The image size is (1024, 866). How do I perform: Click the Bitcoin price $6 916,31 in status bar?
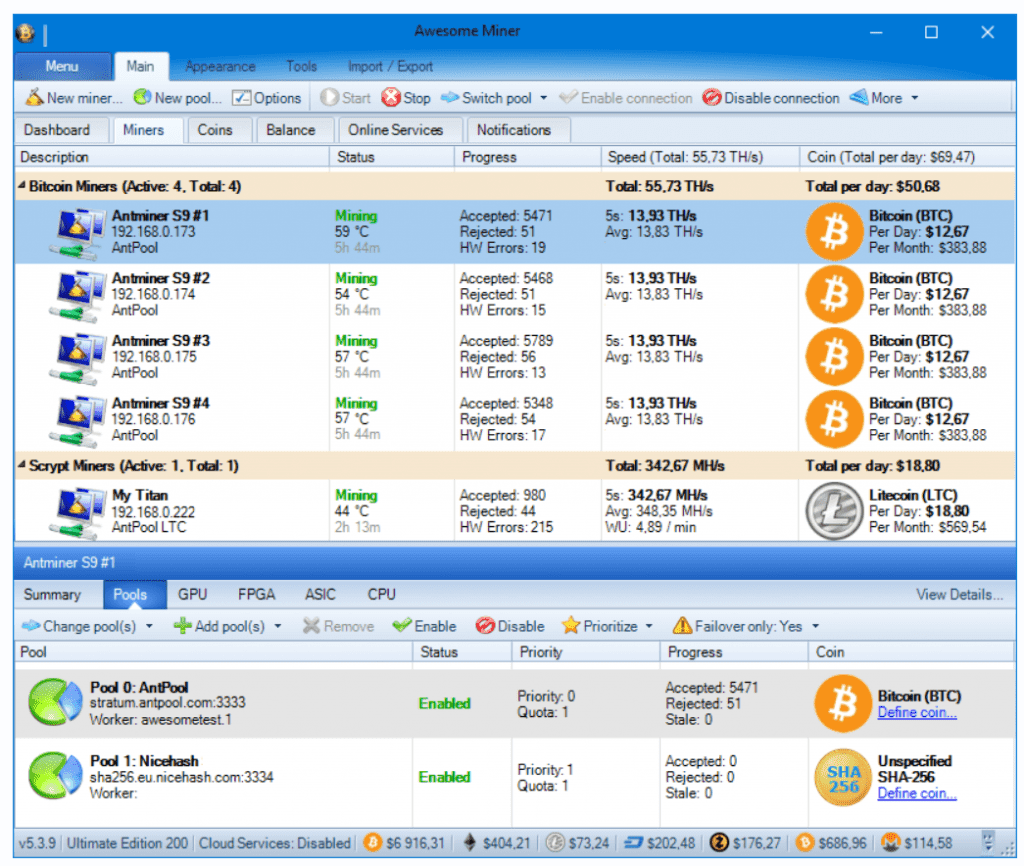(x=404, y=843)
